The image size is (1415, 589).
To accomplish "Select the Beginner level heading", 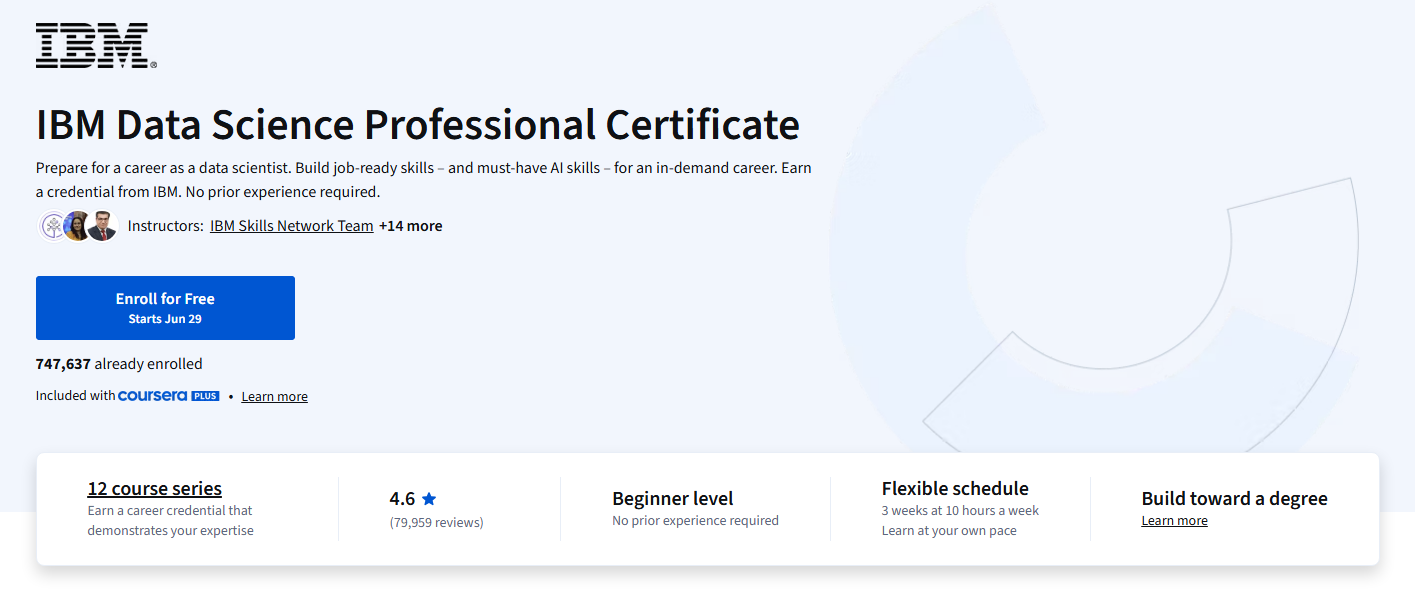I will click(x=672, y=498).
